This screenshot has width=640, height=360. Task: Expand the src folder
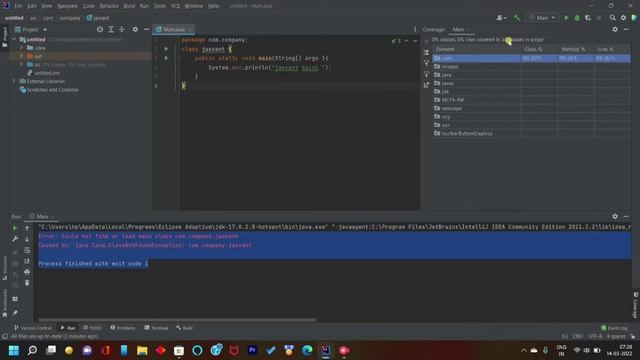(22, 64)
